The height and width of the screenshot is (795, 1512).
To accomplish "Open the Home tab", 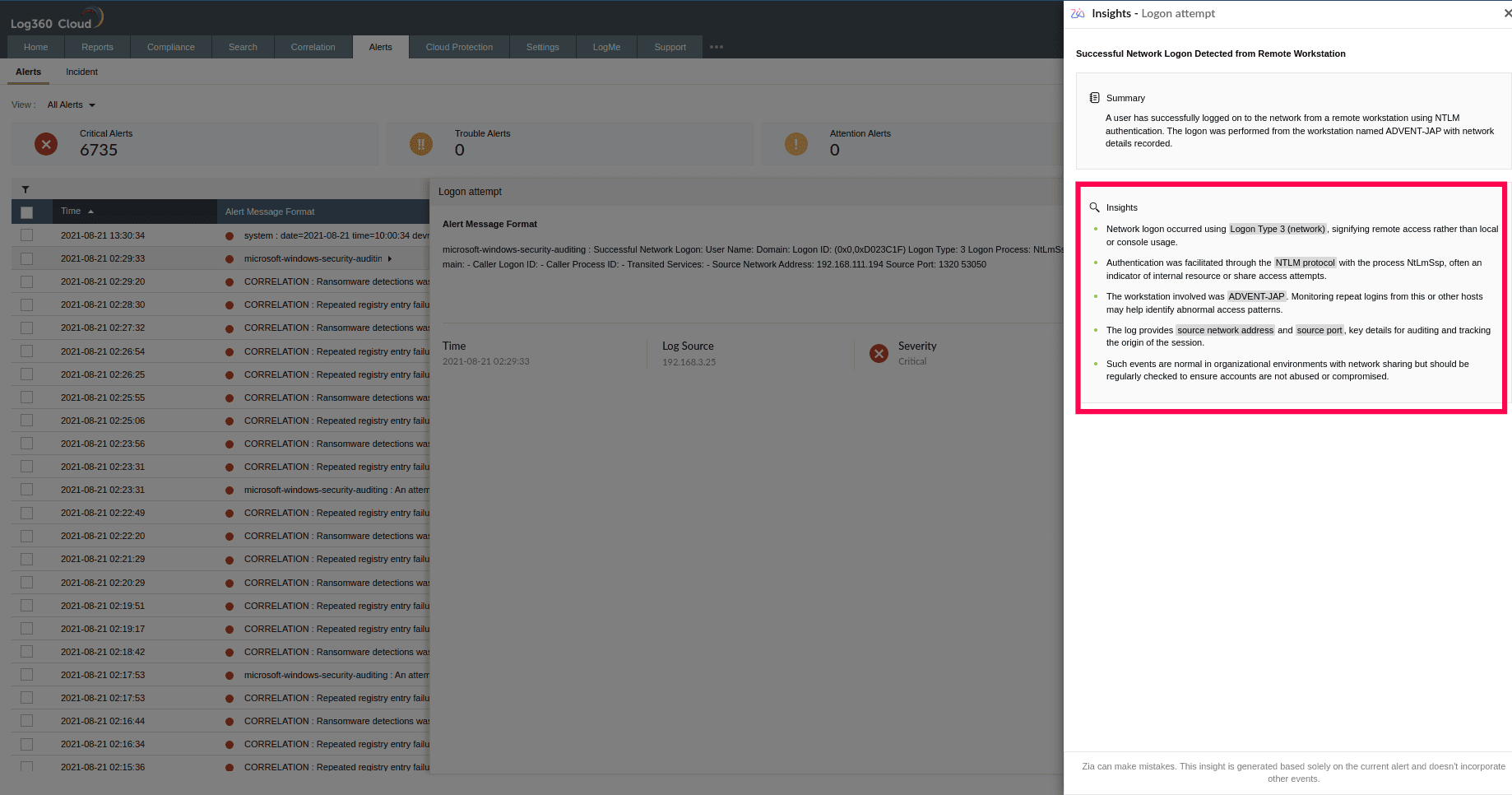I will 36,47.
